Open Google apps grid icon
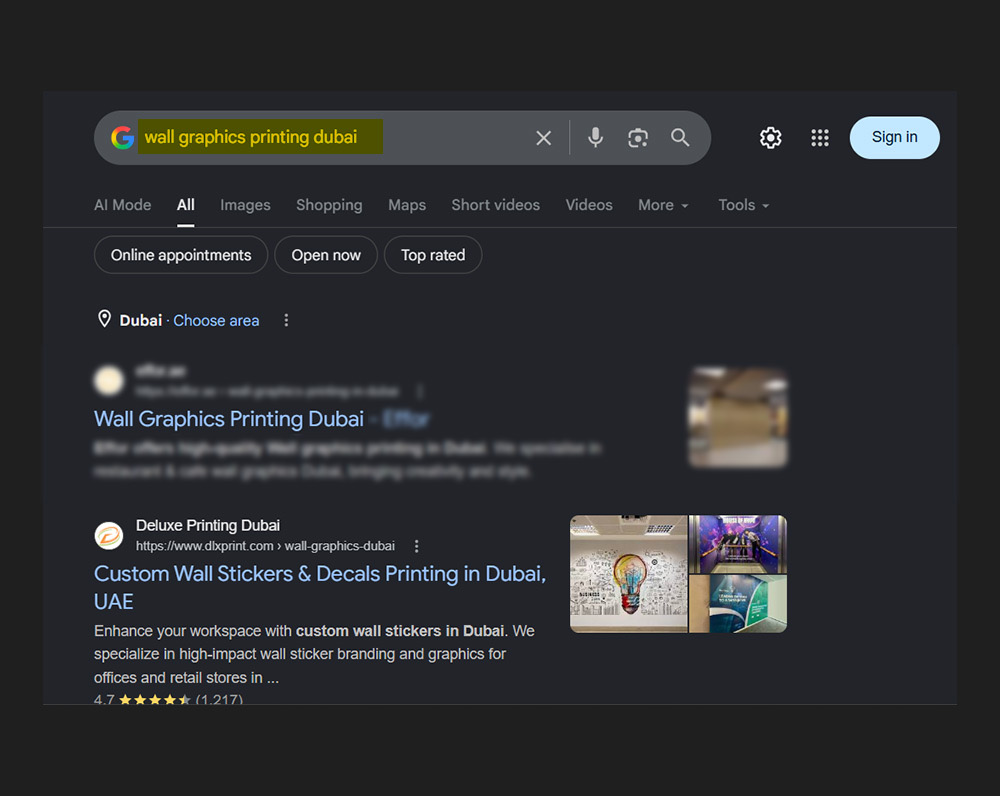Viewport: 1000px width, 796px height. pos(820,138)
